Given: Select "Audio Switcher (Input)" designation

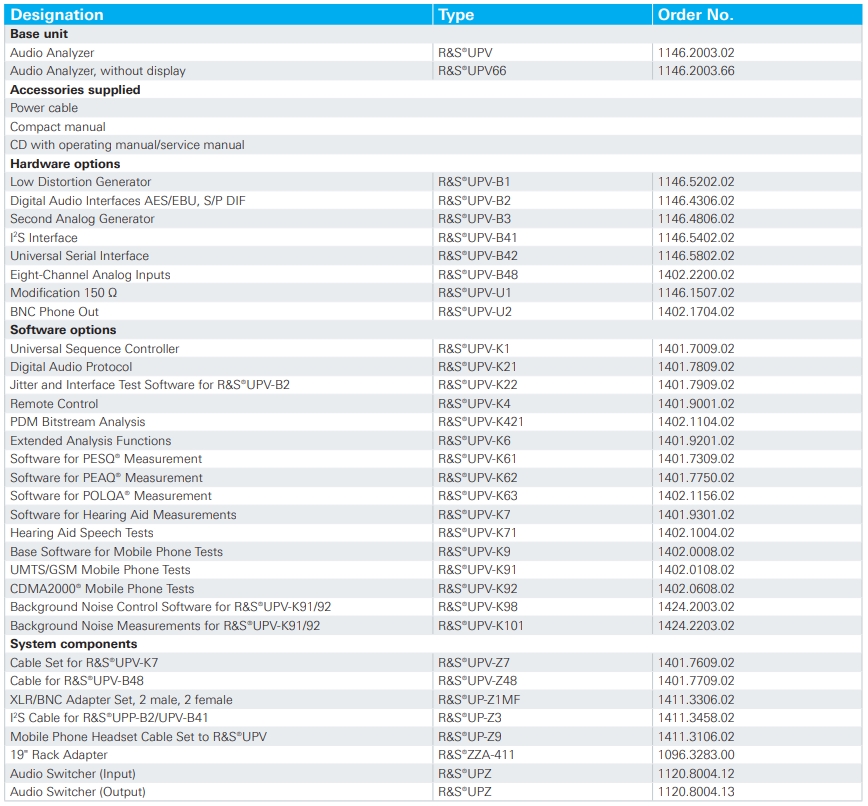Looking at the screenshot, I should [x=73, y=774].
